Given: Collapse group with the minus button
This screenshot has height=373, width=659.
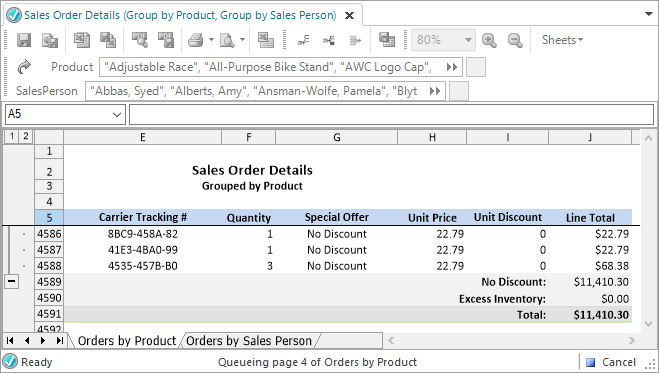Looking at the screenshot, I should click(x=11, y=281).
